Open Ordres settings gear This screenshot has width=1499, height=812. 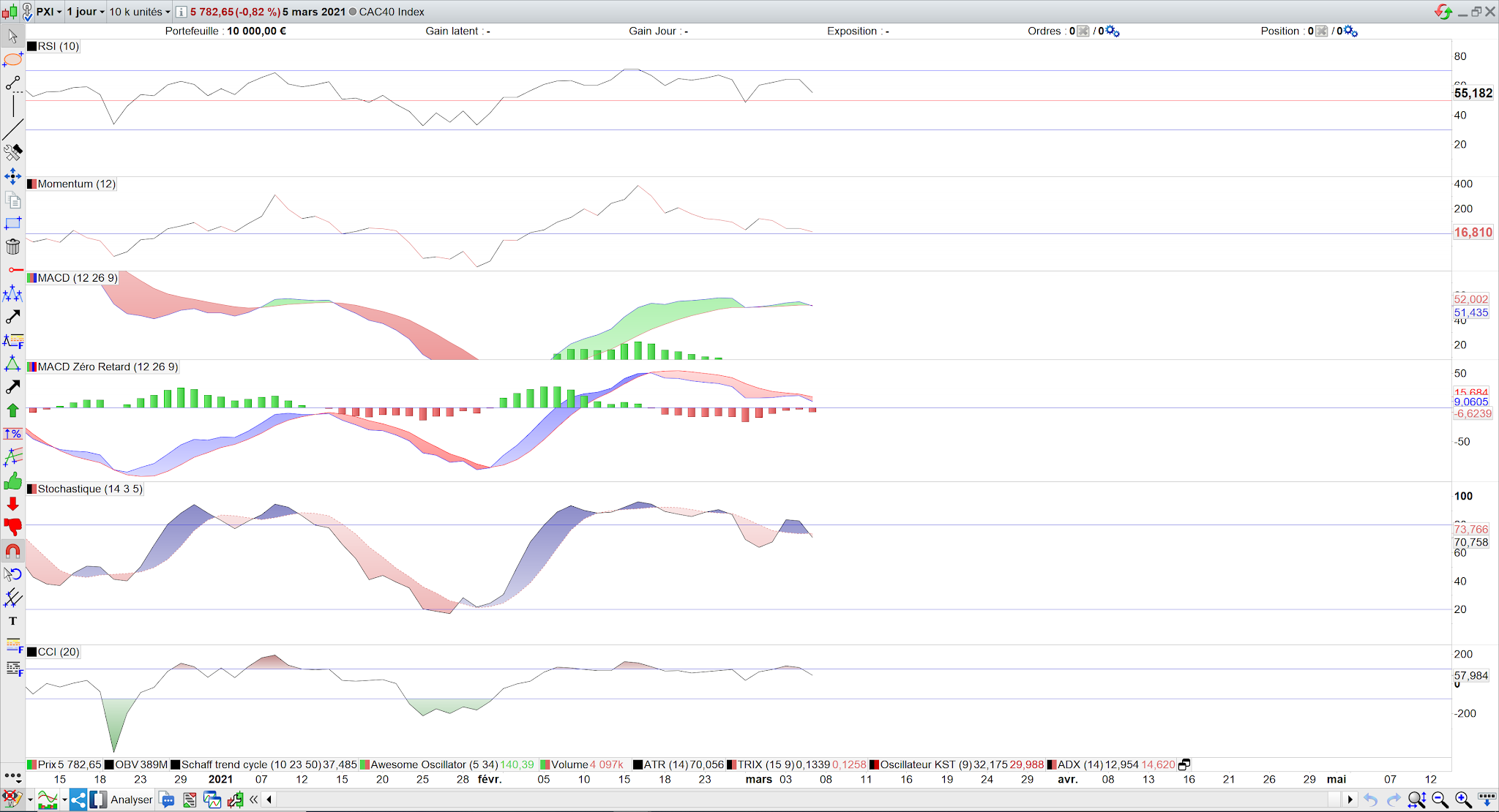[x=1113, y=31]
